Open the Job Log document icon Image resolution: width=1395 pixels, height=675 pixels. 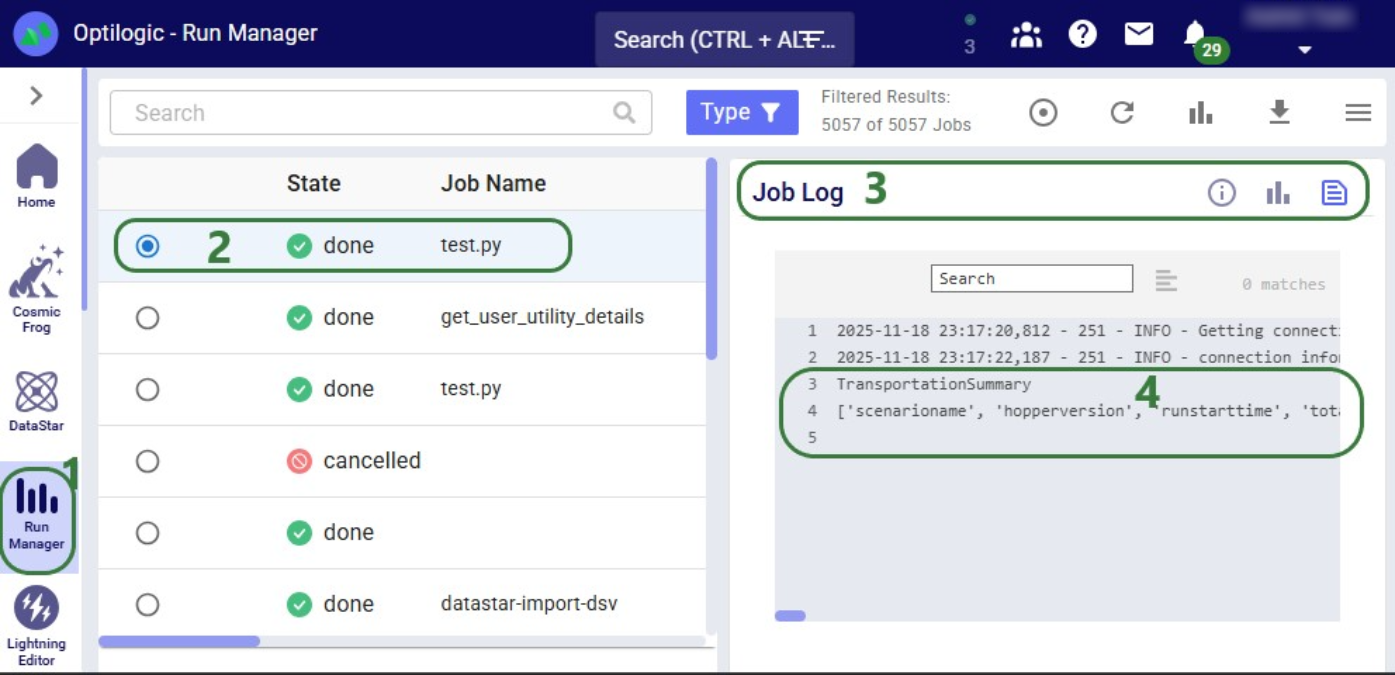click(1334, 192)
